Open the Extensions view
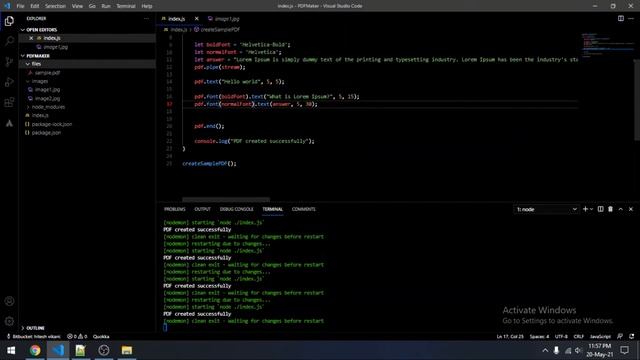The image size is (640, 360). coord(9,102)
